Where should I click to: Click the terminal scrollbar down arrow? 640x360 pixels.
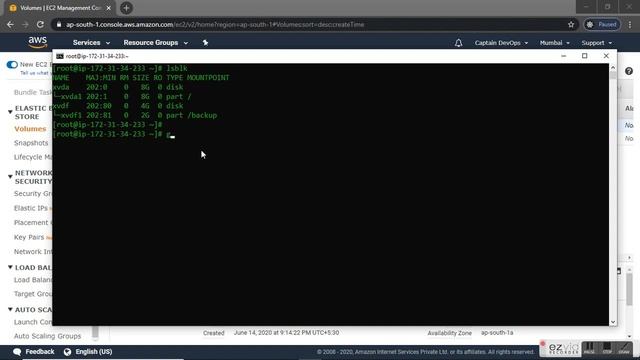coord(613,322)
